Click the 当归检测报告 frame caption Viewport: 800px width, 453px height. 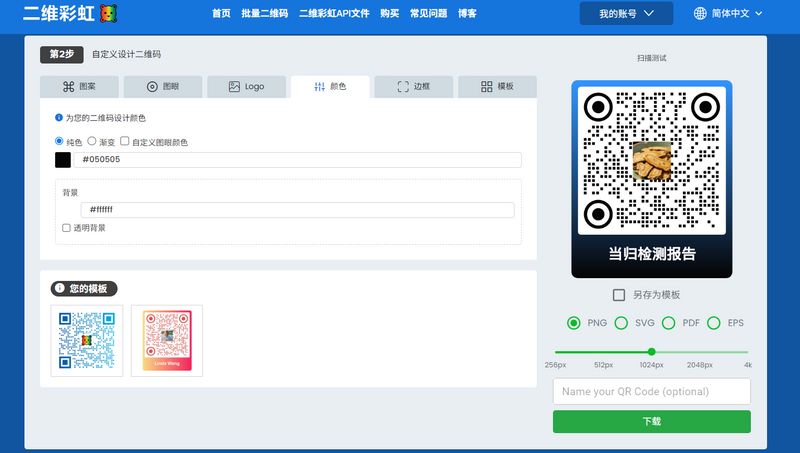(x=652, y=254)
